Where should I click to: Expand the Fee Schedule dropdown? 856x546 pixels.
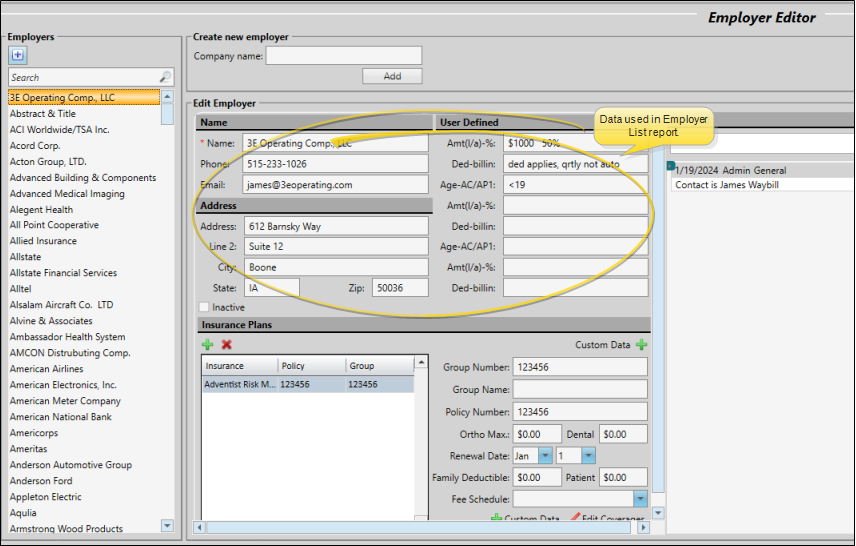coord(640,499)
